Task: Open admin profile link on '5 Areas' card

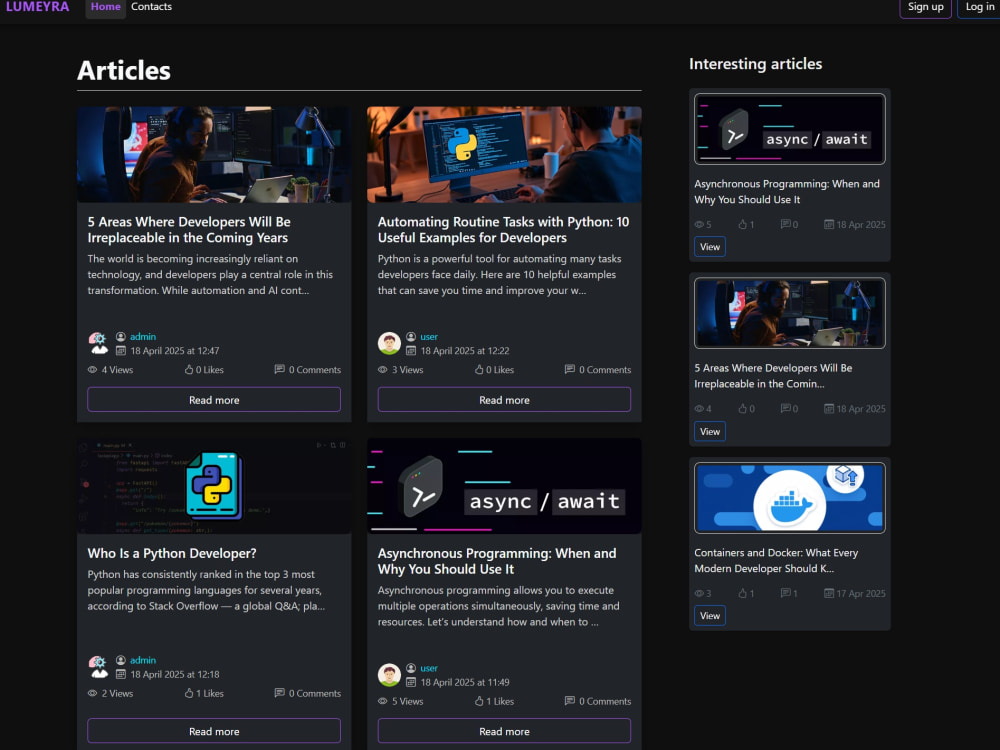Action: click(x=143, y=337)
